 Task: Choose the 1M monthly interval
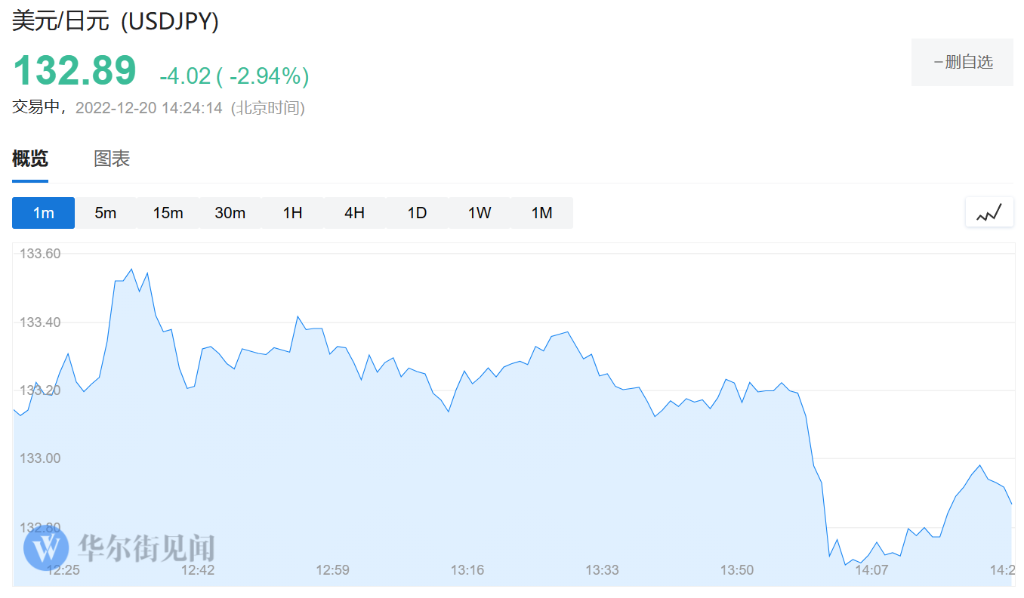541,213
